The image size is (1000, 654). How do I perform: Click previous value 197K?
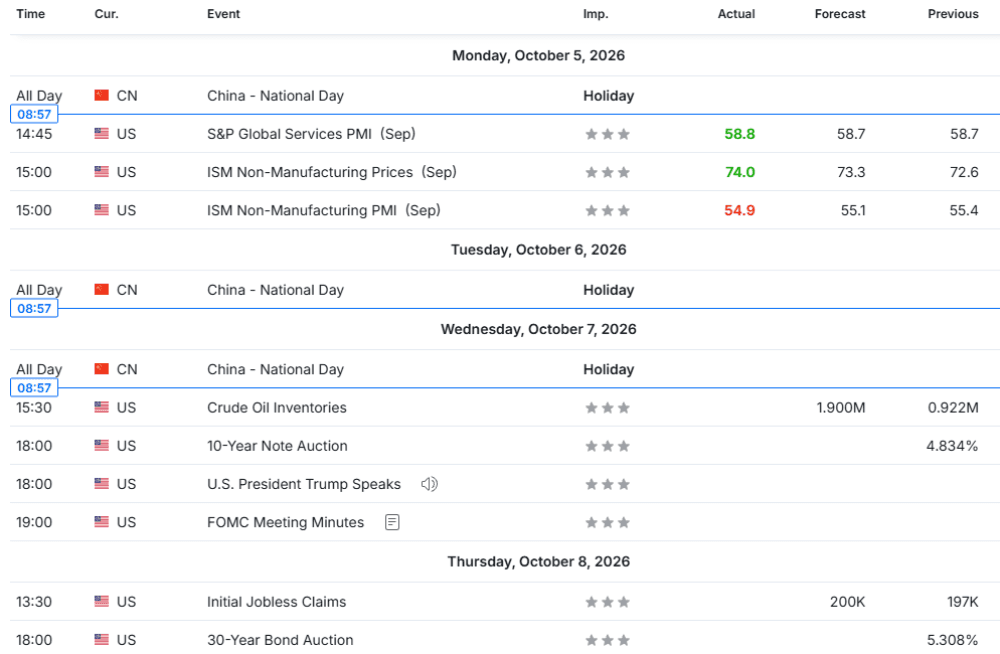point(963,602)
